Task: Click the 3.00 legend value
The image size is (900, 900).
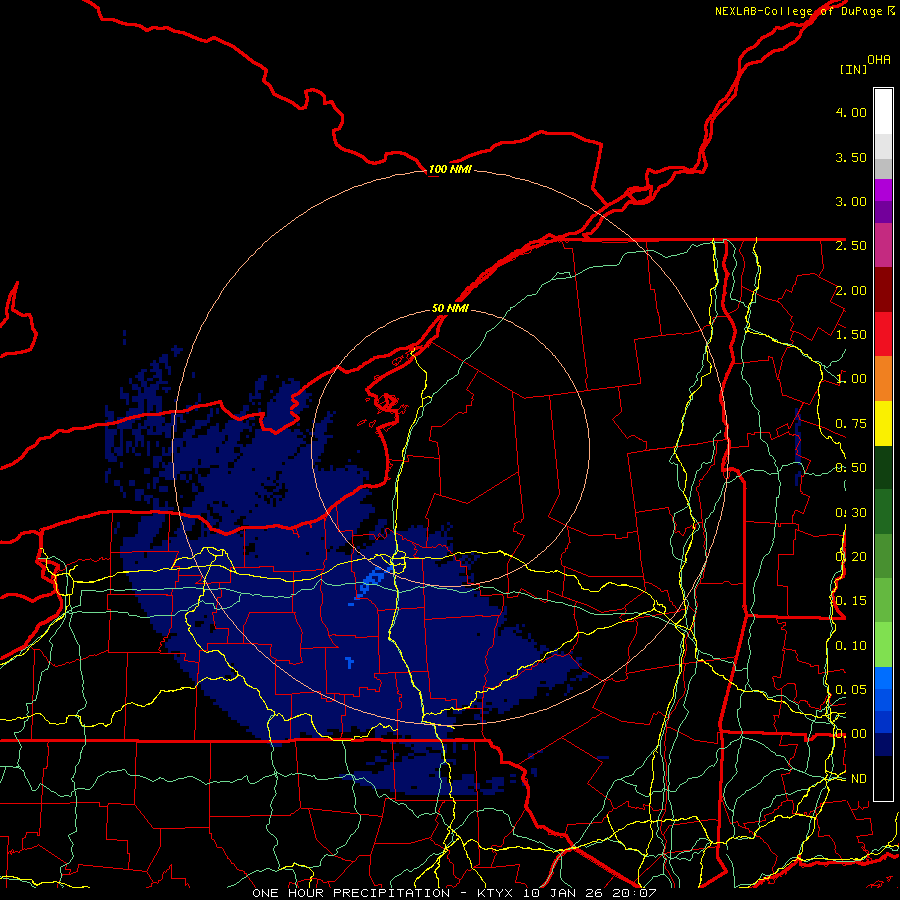Action: click(851, 201)
